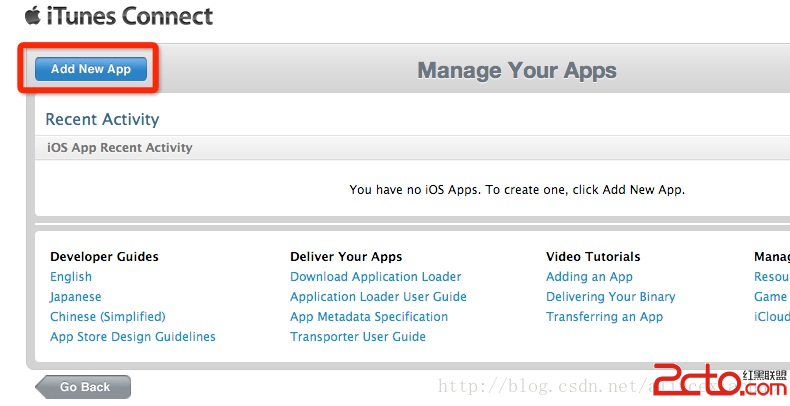This screenshot has width=790, height=406.
Task: Click the Add New App button
Action: tap(90, 69)
